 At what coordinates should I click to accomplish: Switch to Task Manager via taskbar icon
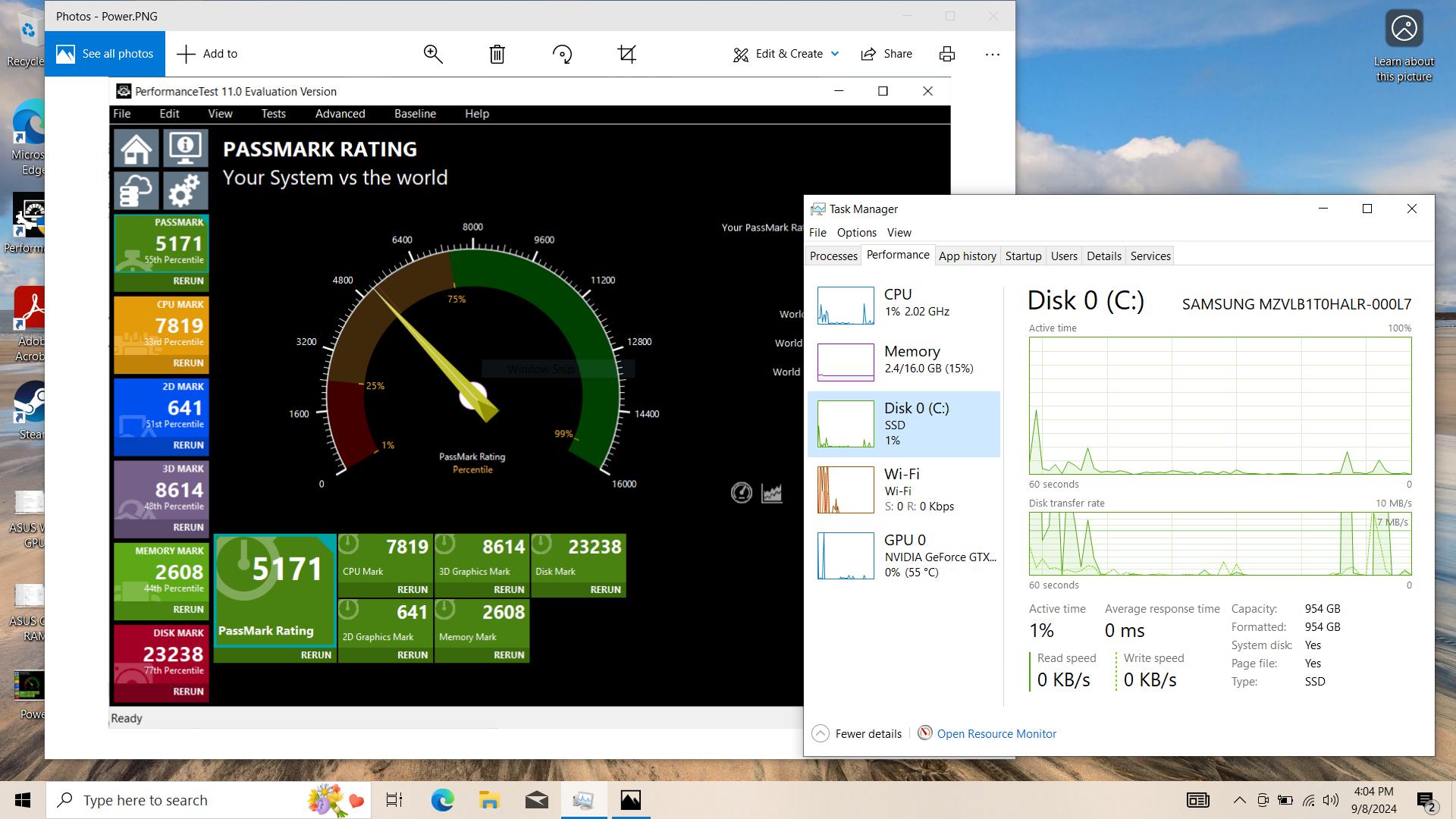tap(584, 800)
